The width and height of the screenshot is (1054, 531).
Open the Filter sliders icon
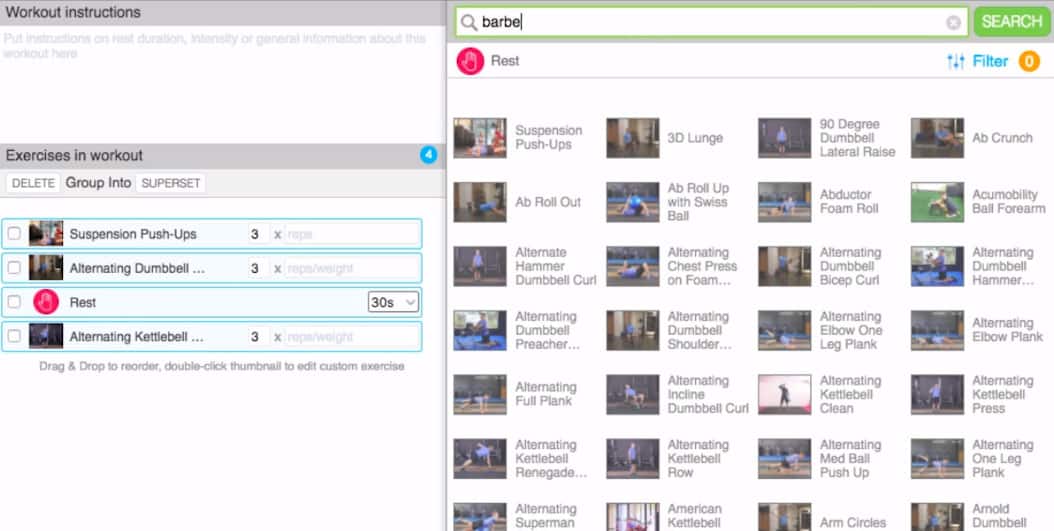(x=955, y=62)
